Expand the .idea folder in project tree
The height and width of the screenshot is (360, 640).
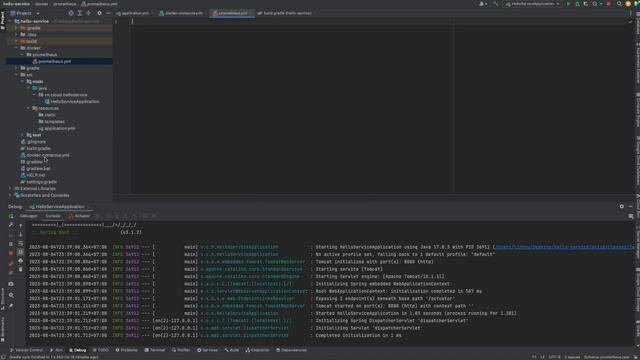point(16,35)
